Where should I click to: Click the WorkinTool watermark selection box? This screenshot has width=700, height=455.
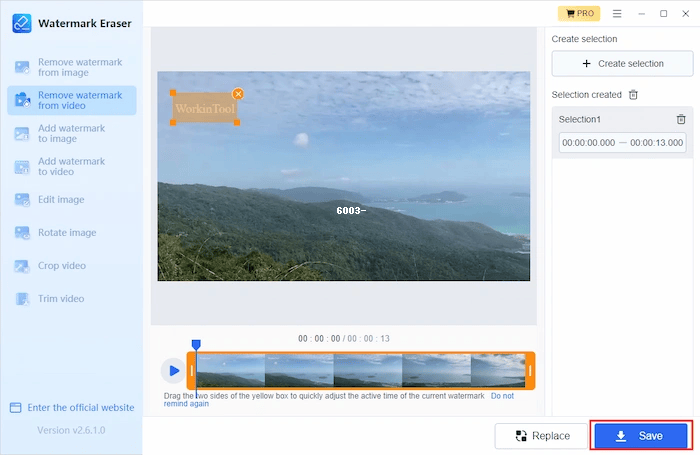205,108
